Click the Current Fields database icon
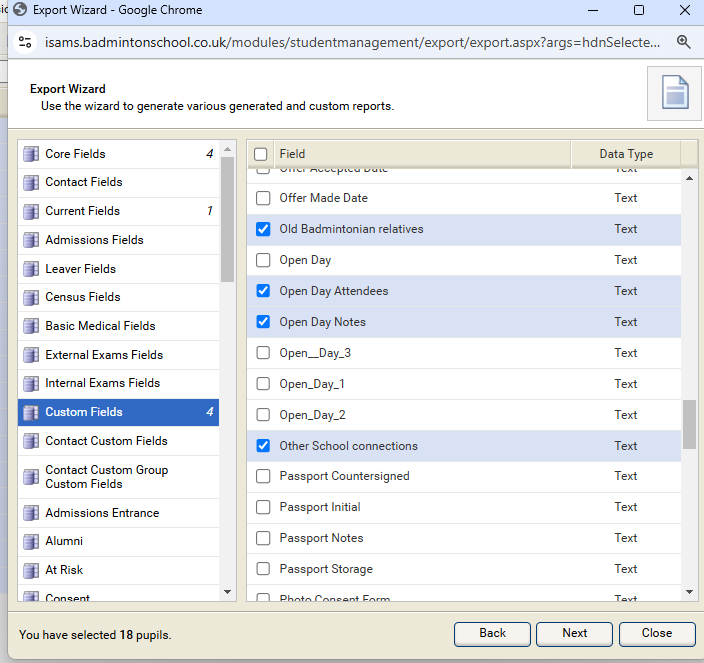The height and width of the screenshot is (663, 704). point(31,211)
